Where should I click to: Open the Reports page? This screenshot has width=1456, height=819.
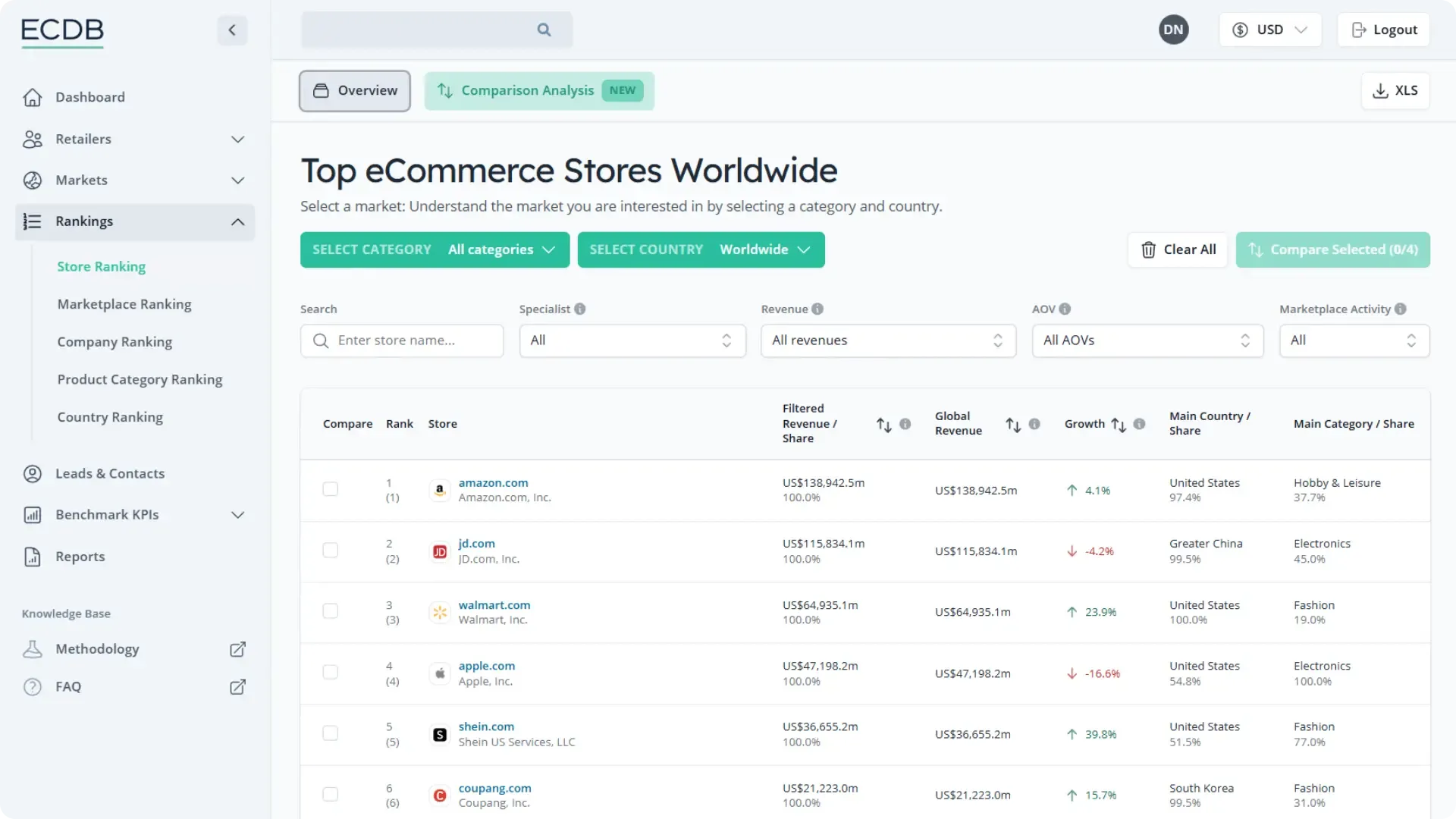tap(80, 557)
